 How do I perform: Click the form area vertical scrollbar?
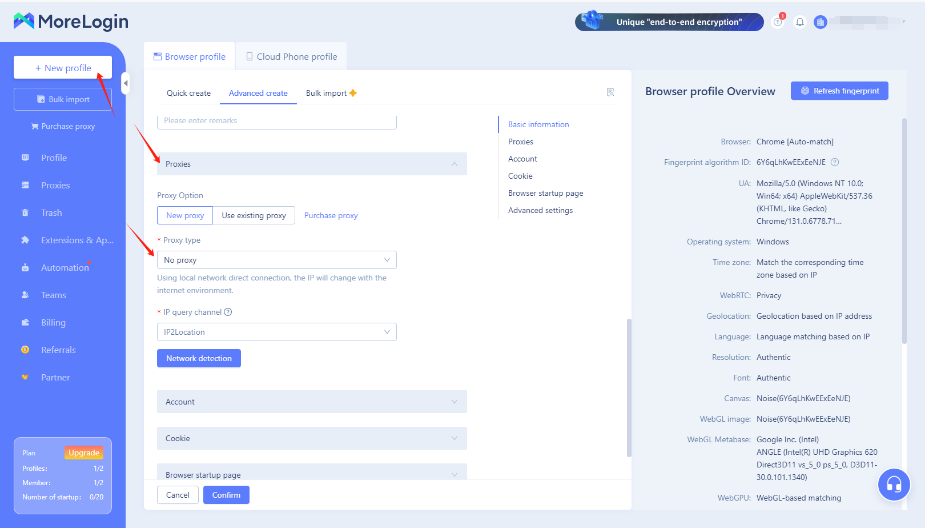point(629,388)
